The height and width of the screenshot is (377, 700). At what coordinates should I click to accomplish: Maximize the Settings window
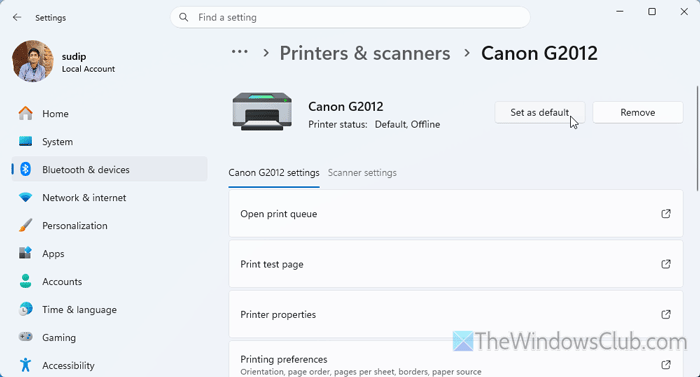652,12
